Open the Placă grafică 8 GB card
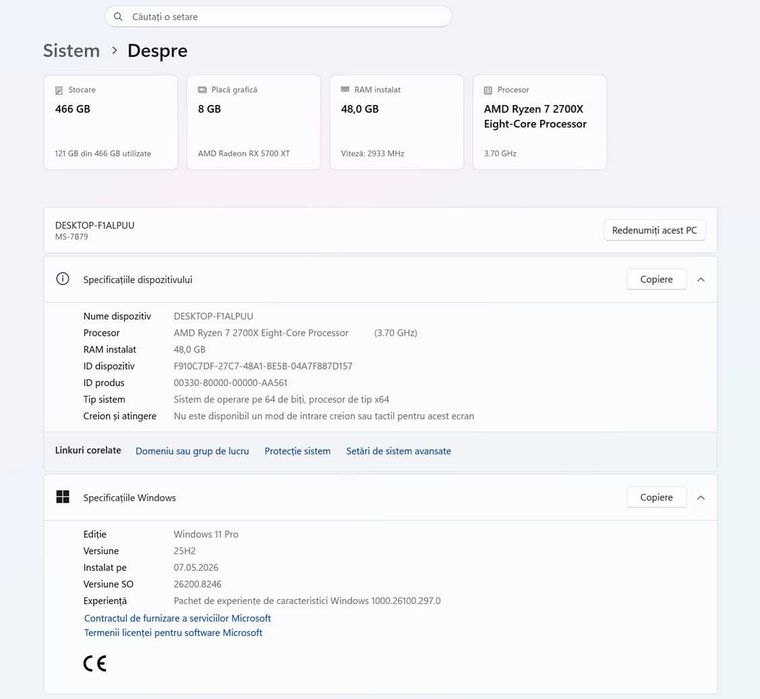760x699 pixels. tap(253, 122)
